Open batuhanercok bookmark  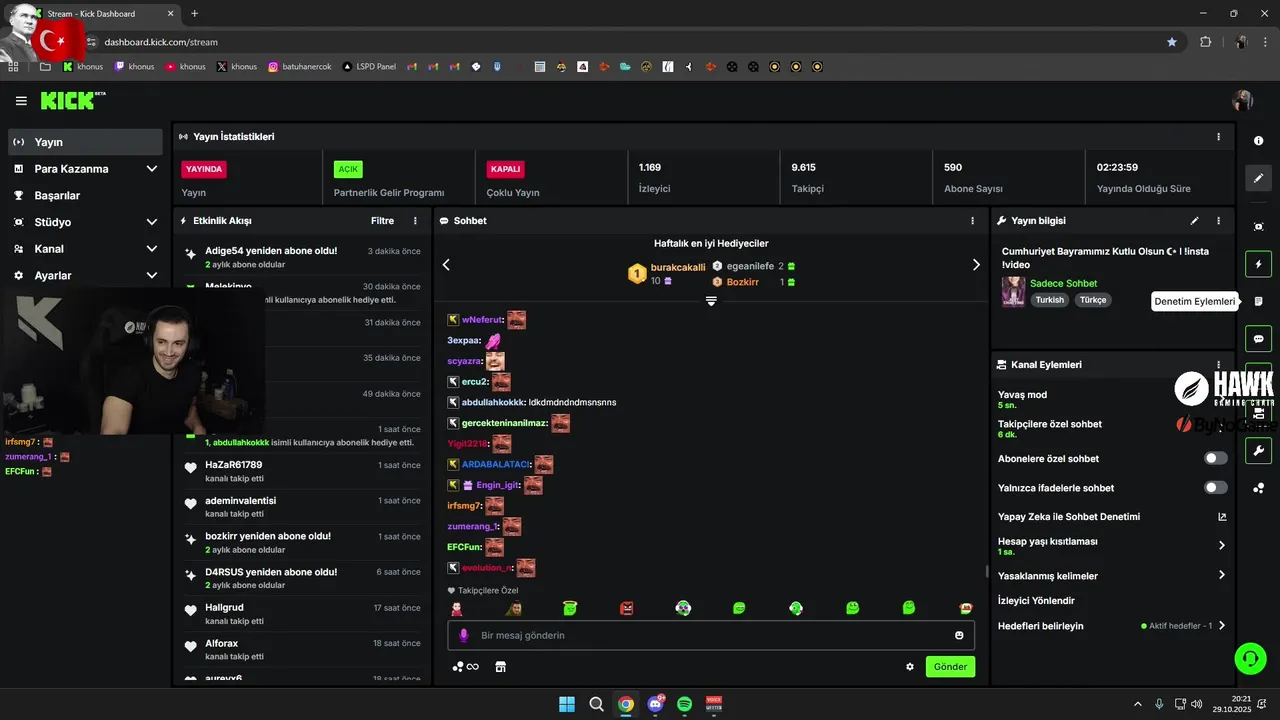pyautogui.click(x=299, y=67)
